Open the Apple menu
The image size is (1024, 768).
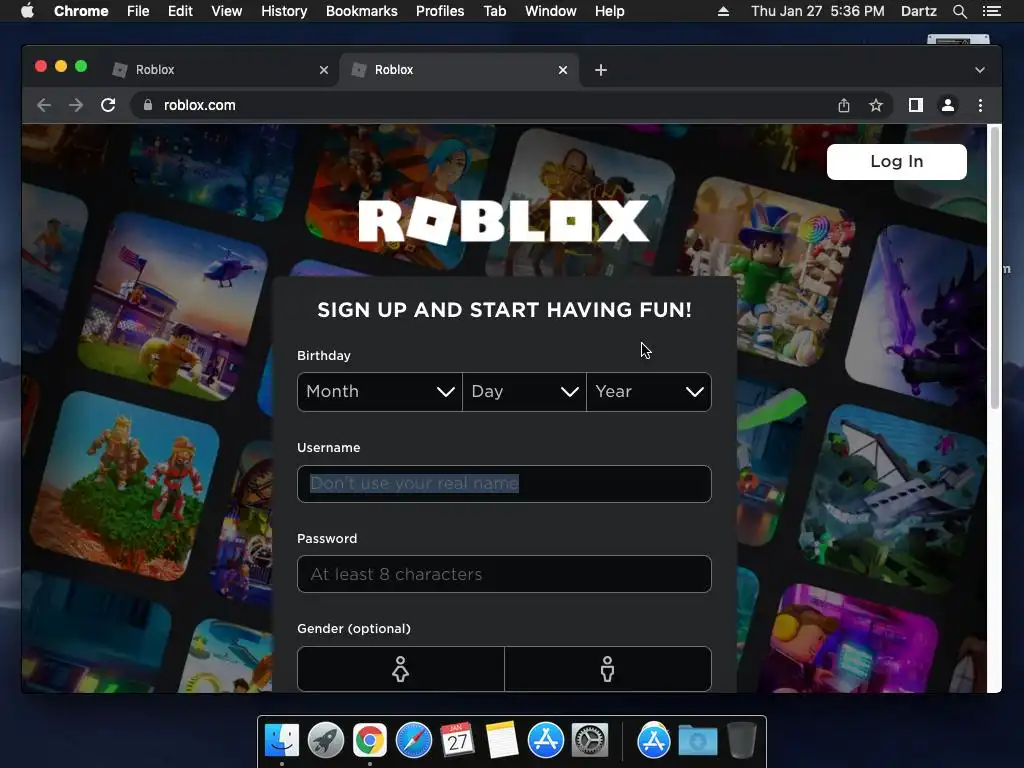pyautogui.click(x=27, y=11)
